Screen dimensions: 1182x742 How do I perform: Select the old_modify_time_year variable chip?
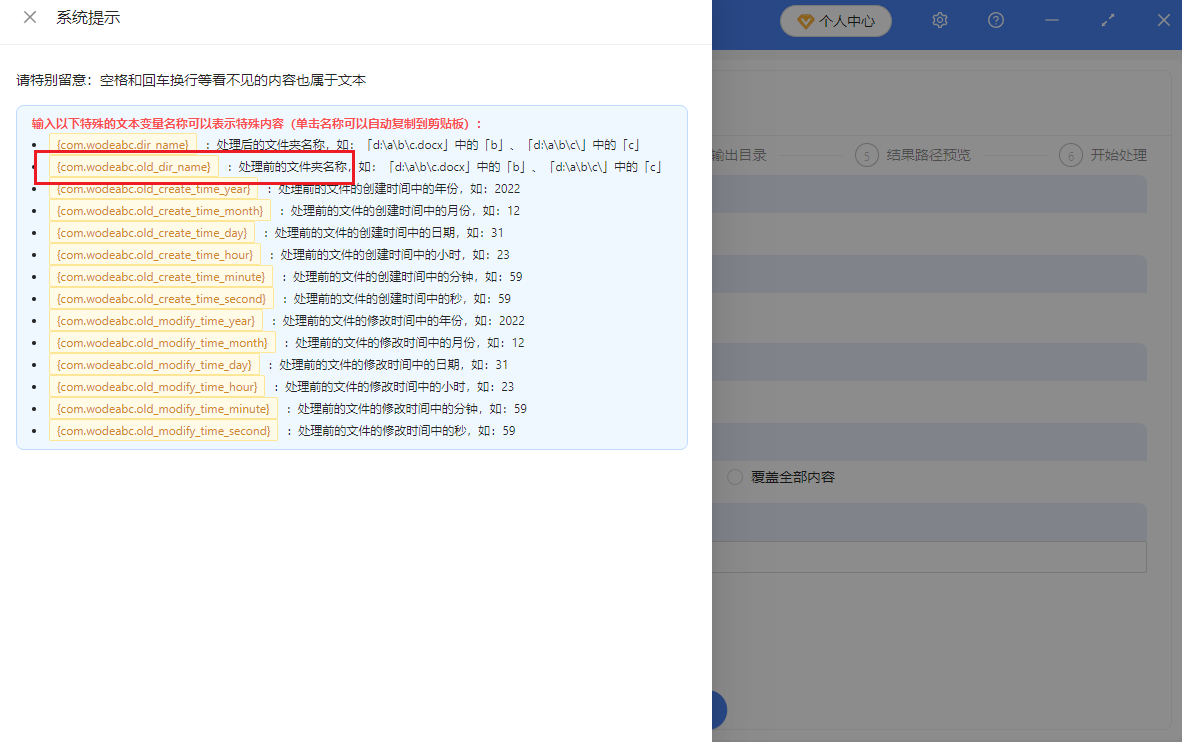pyautogui.click(x=156, y=320)
